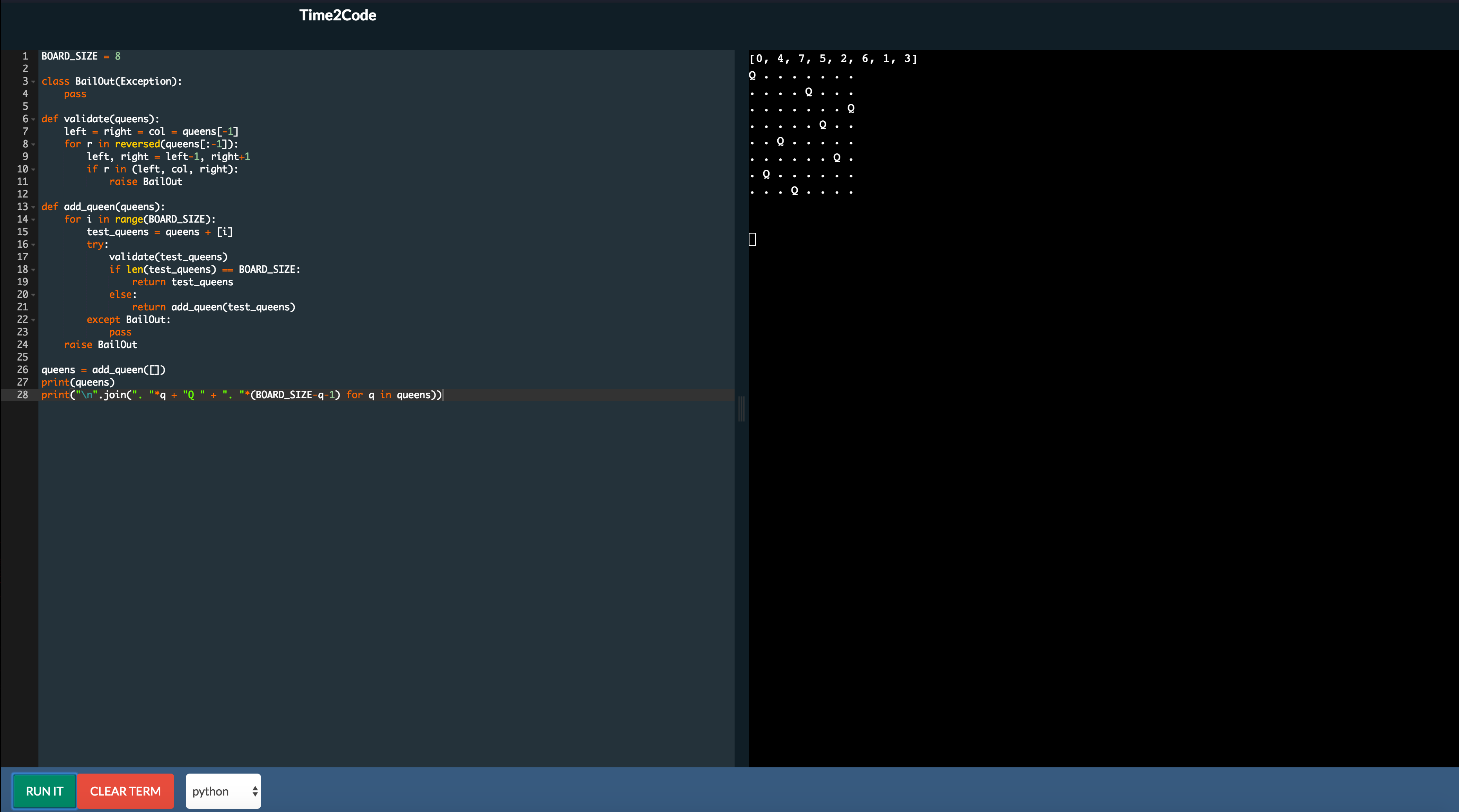Click the Time2Code title

pyautogui.click(x=338, y=15)
